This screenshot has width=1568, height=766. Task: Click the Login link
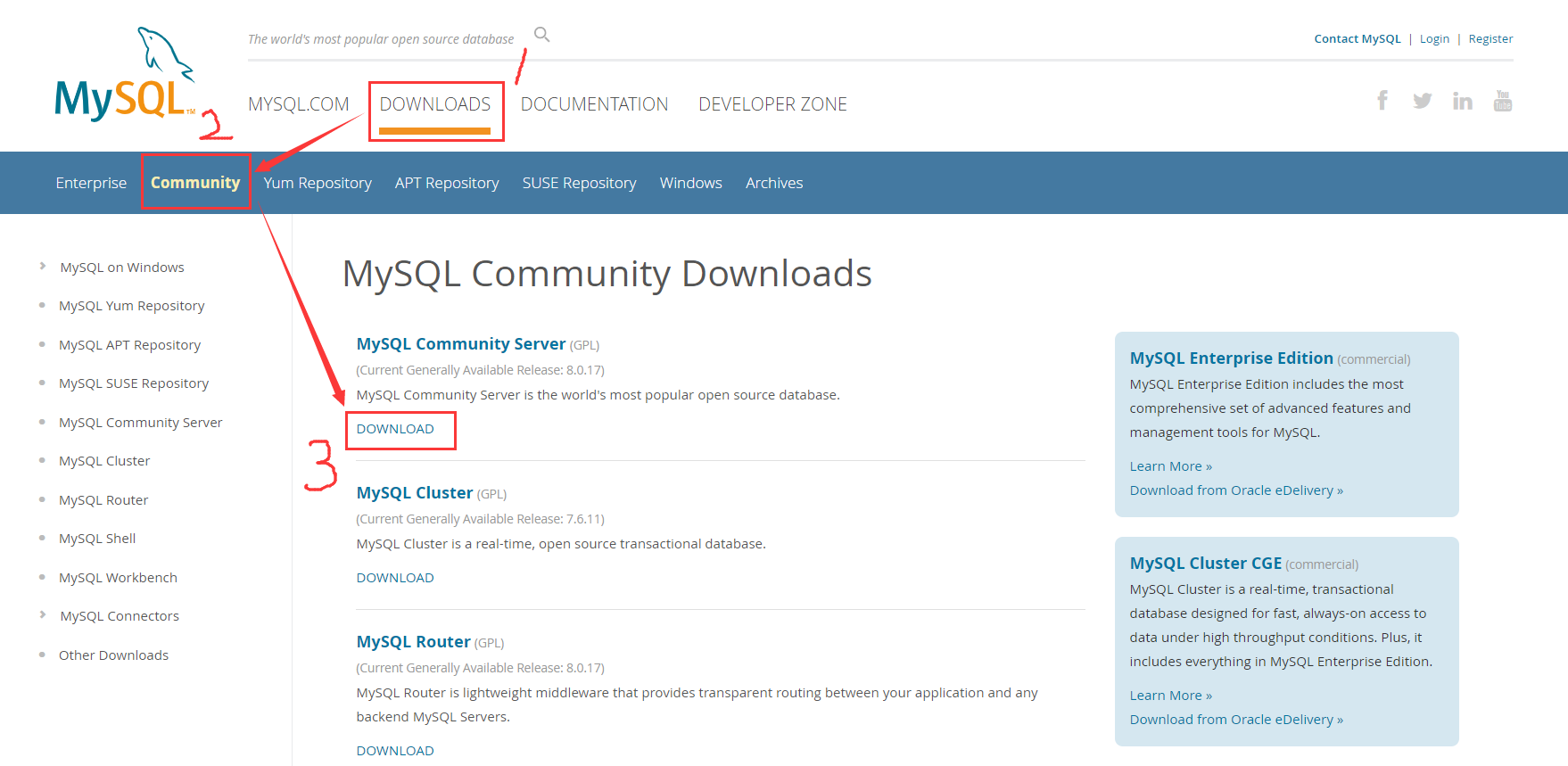tap(1435, 38)
